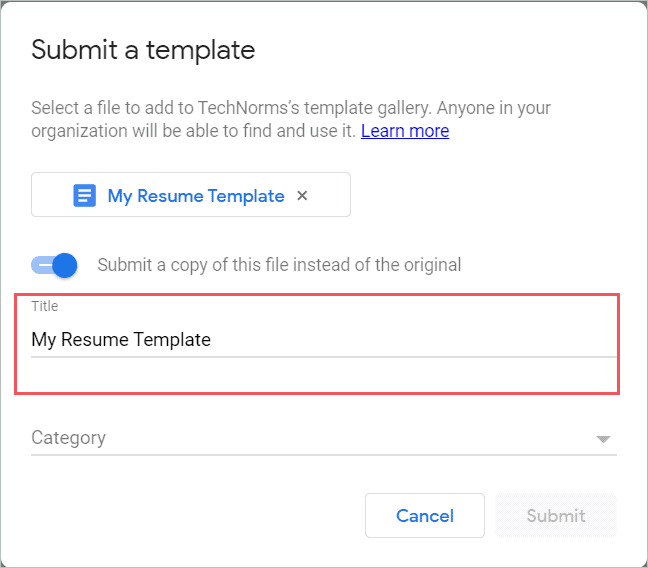Click the My Resume Template file chip name
648x568 pixels.
(196, 196)
